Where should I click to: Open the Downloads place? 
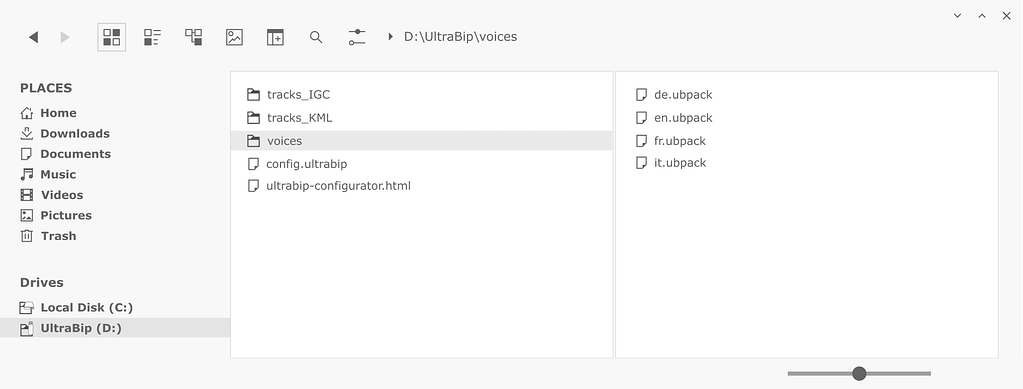[65, 133]
